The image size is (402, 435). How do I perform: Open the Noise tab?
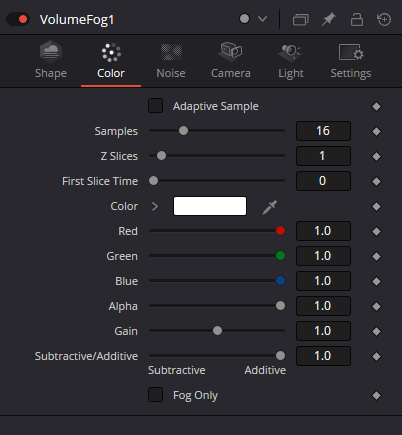171,60
